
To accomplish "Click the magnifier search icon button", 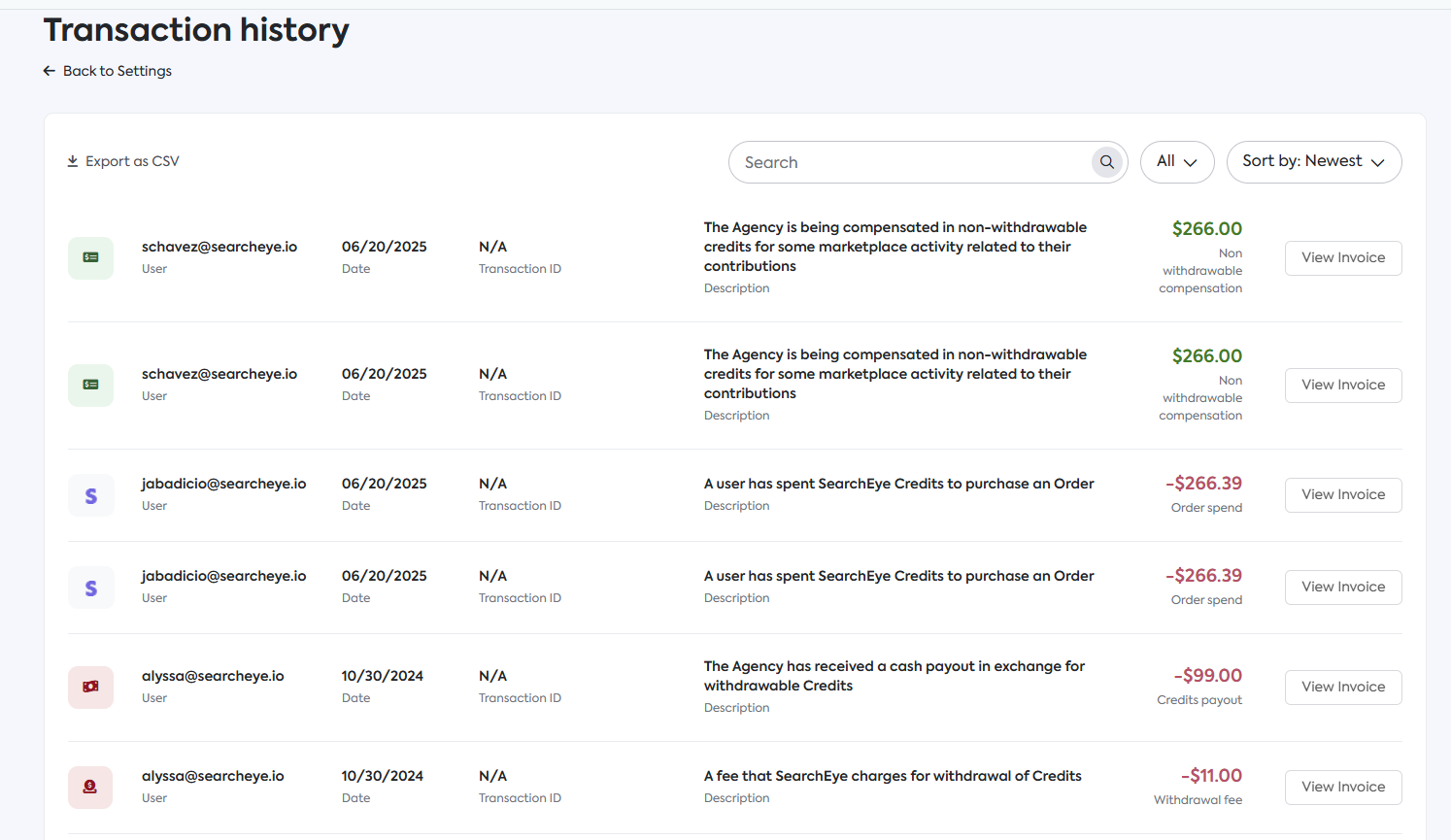I will (1106, 162).
